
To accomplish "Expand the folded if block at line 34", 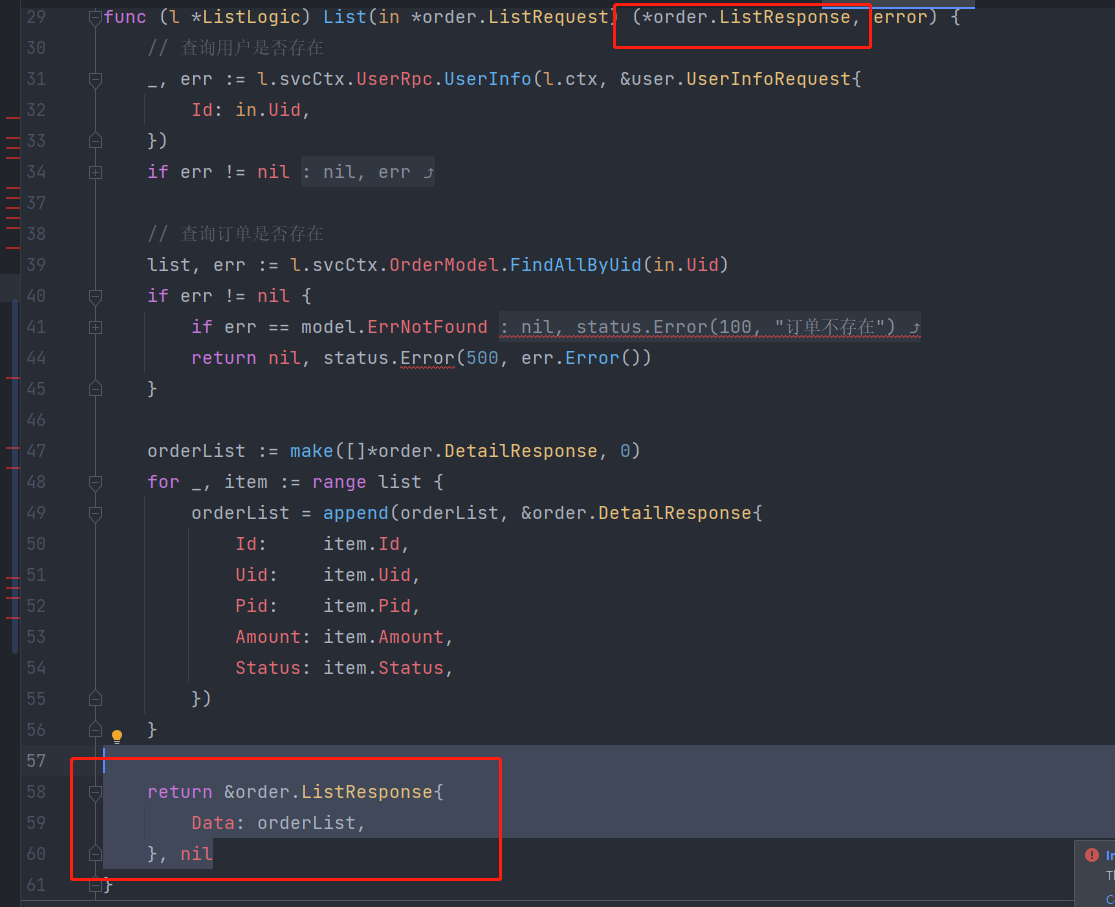I will pyautogui.click(x=95, y=172).
